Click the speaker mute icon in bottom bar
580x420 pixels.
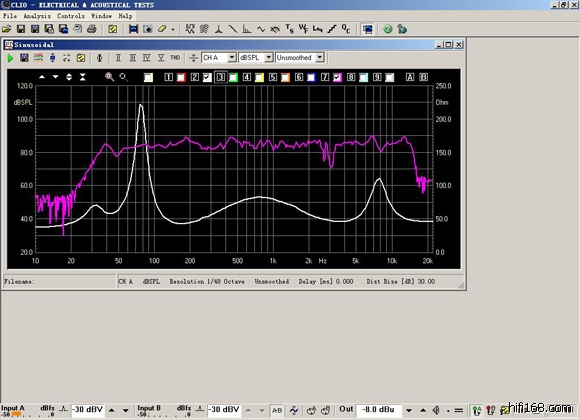click(436, 410)
